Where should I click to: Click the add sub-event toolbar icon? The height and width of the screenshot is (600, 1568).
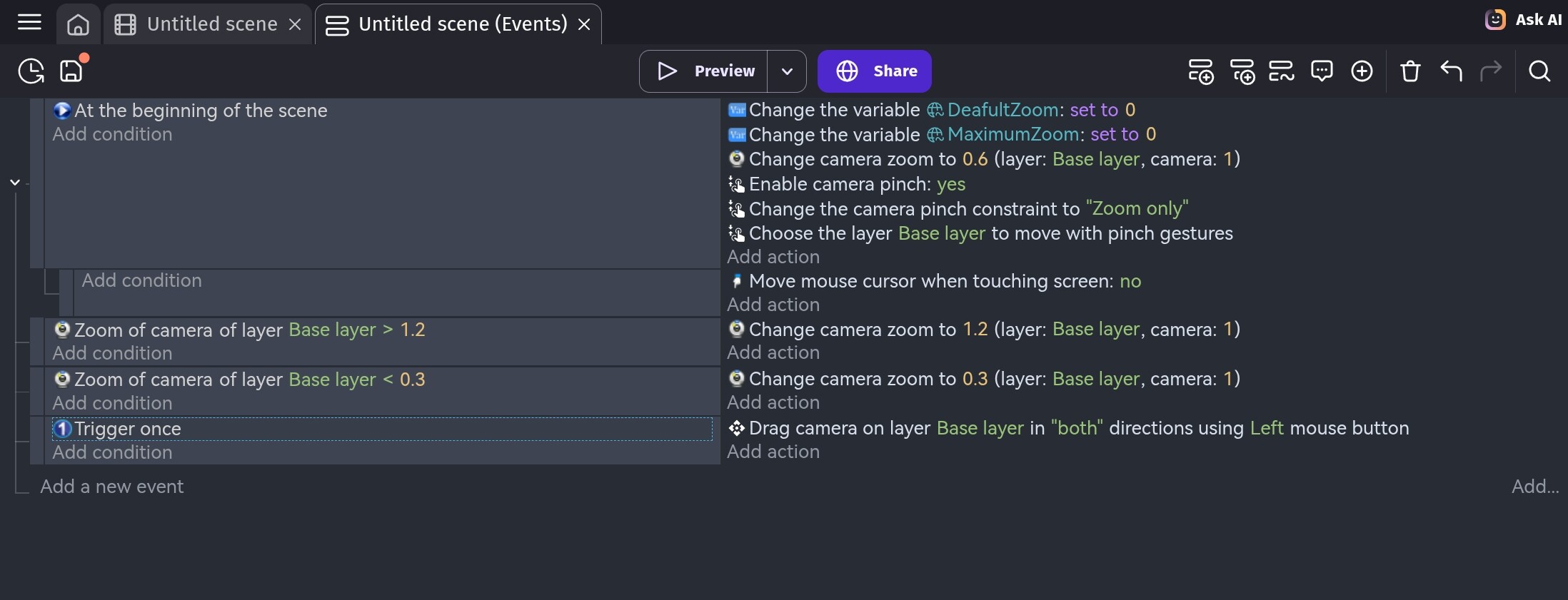click(x=1242, y=71)
